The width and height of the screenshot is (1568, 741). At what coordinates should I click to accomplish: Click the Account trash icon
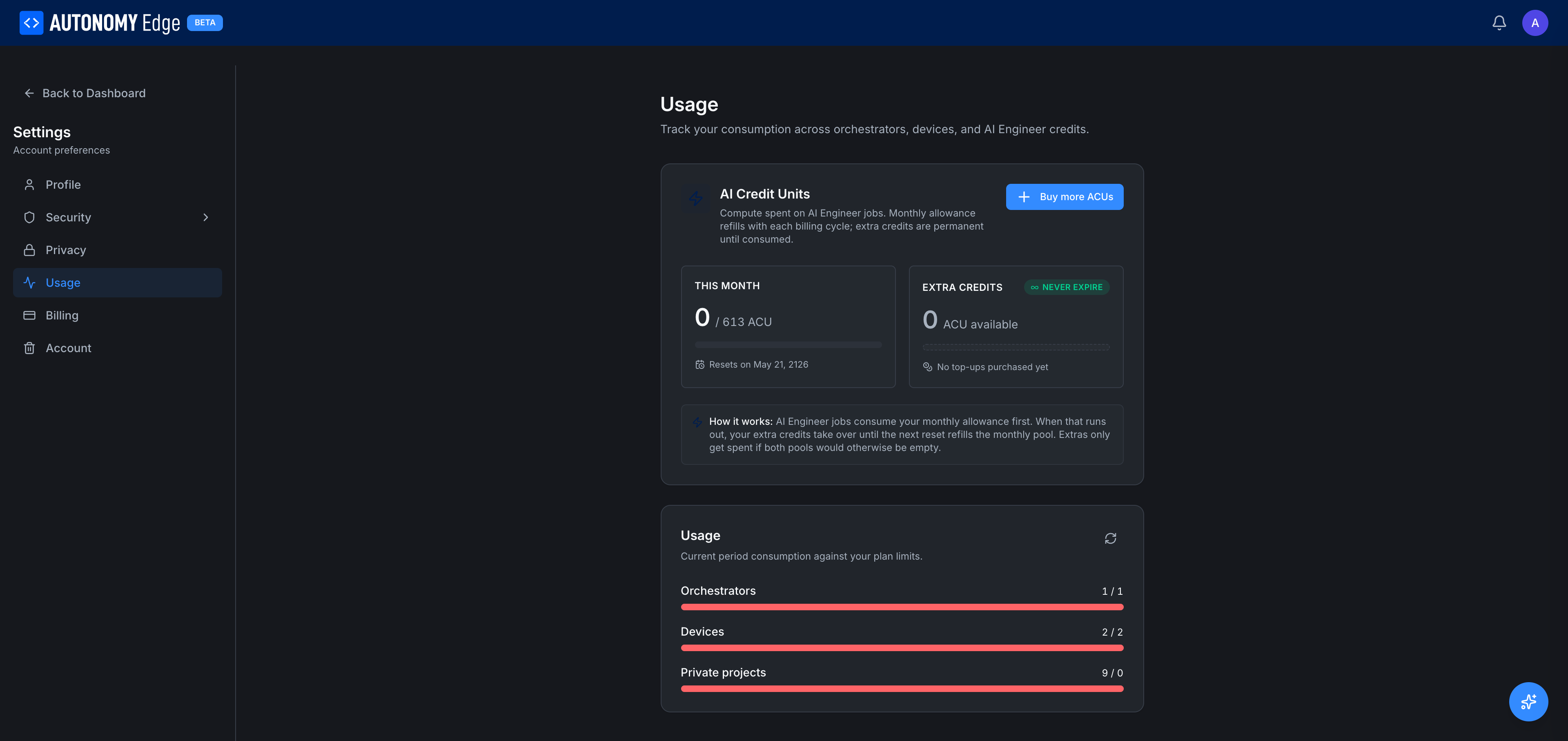[x=29, y=348]
